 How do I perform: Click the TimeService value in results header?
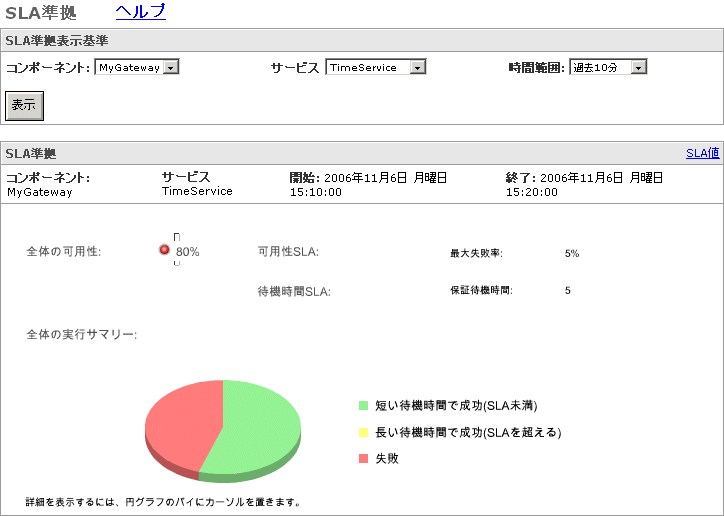197,191
